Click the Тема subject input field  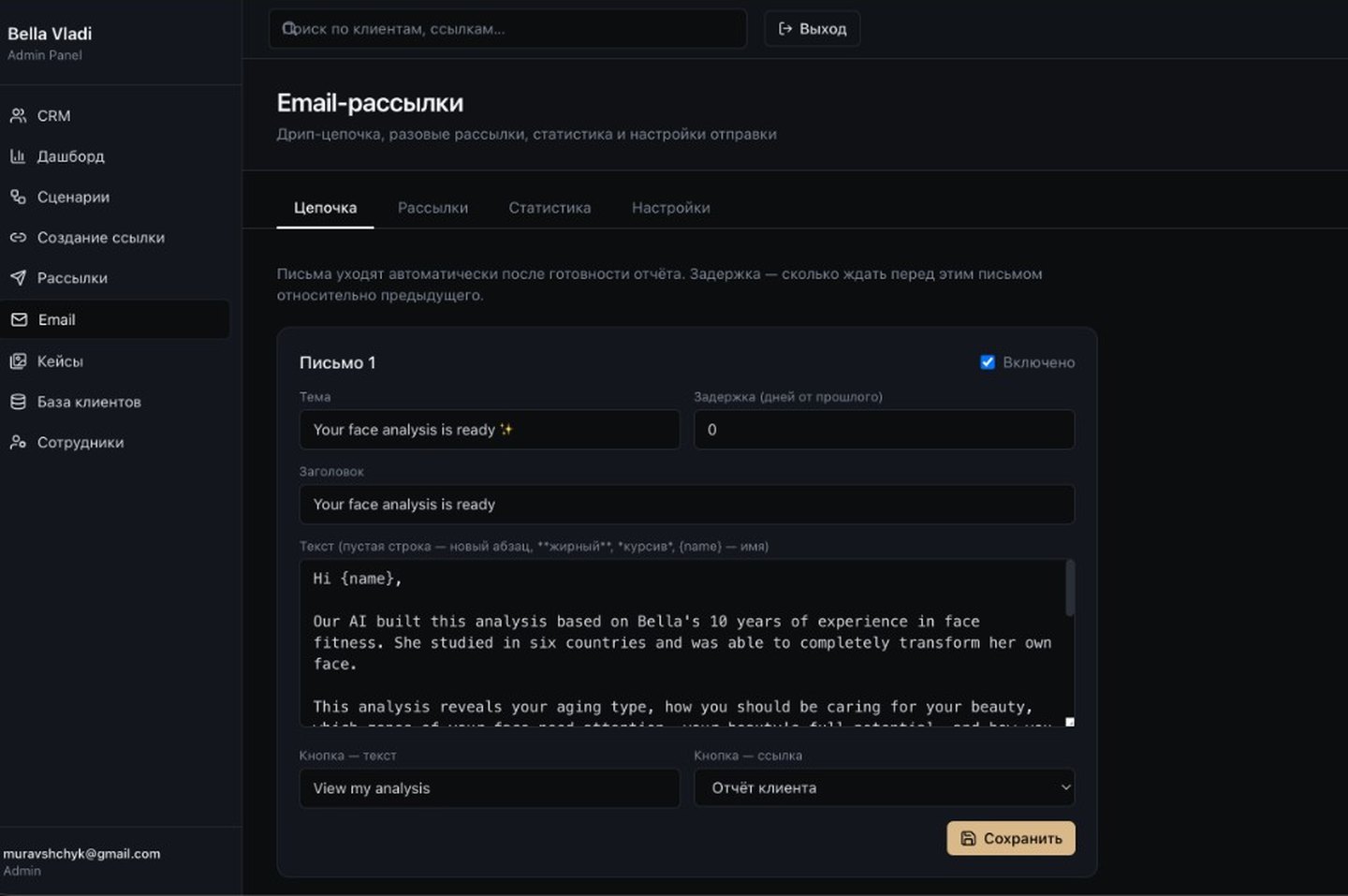coord(490,430)
